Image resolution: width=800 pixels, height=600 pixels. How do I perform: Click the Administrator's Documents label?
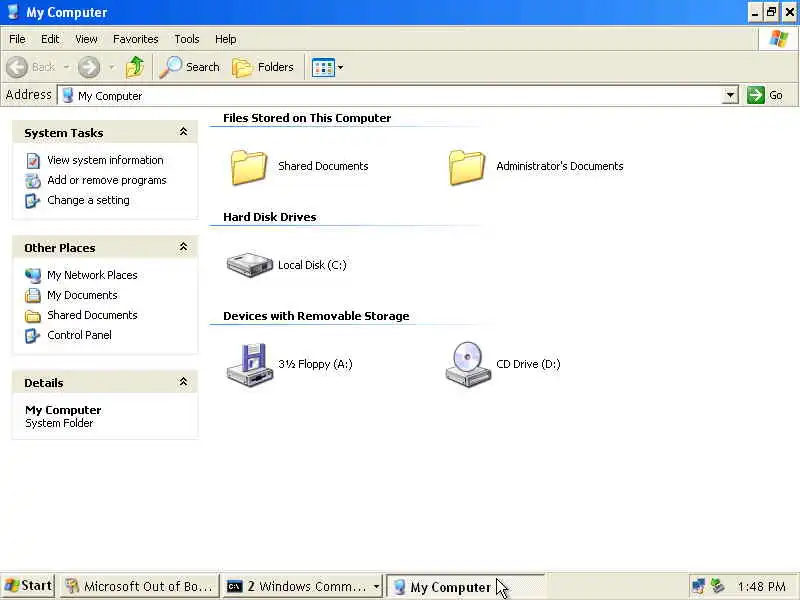pos(560,166)
